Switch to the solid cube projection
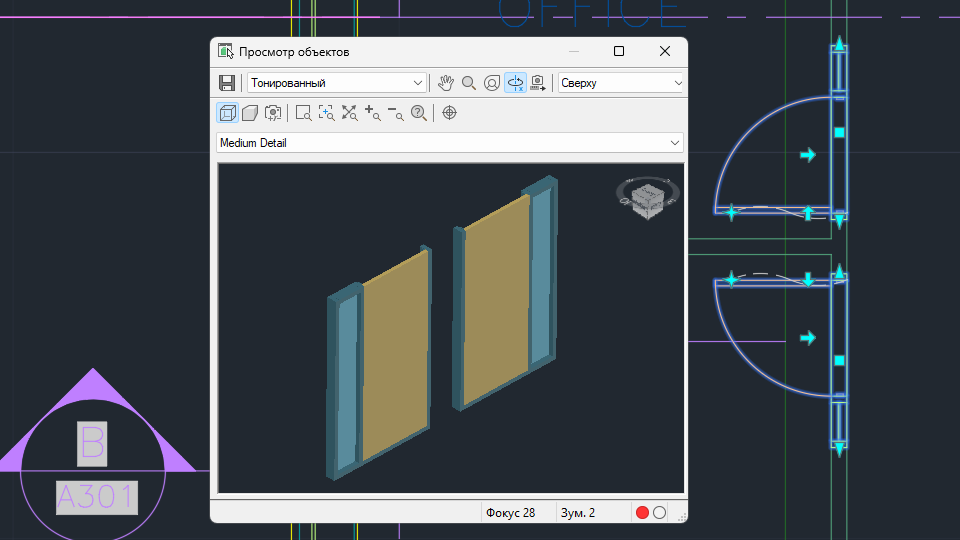Image resolution: width=960 pixels, height=540 pixels. (x=250, y=113)
